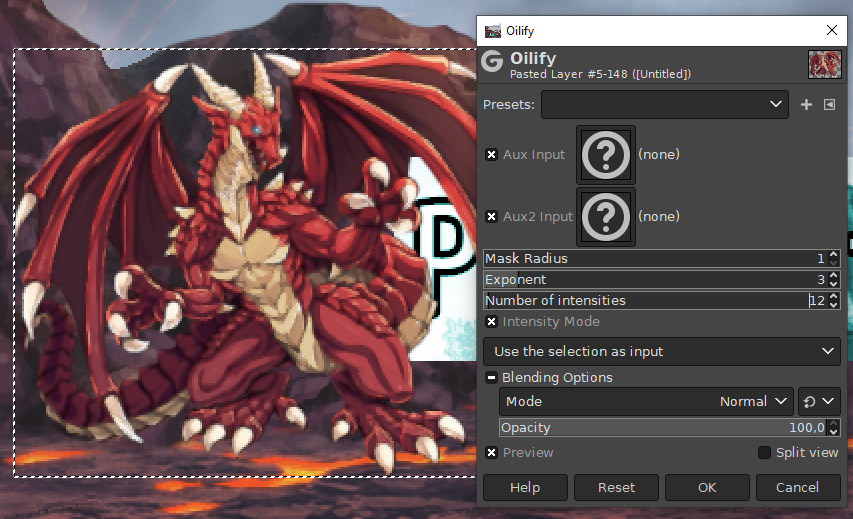Decrease Exponent with down arrow
Viewport: 853px width, 519px height.
pos(833,284)
